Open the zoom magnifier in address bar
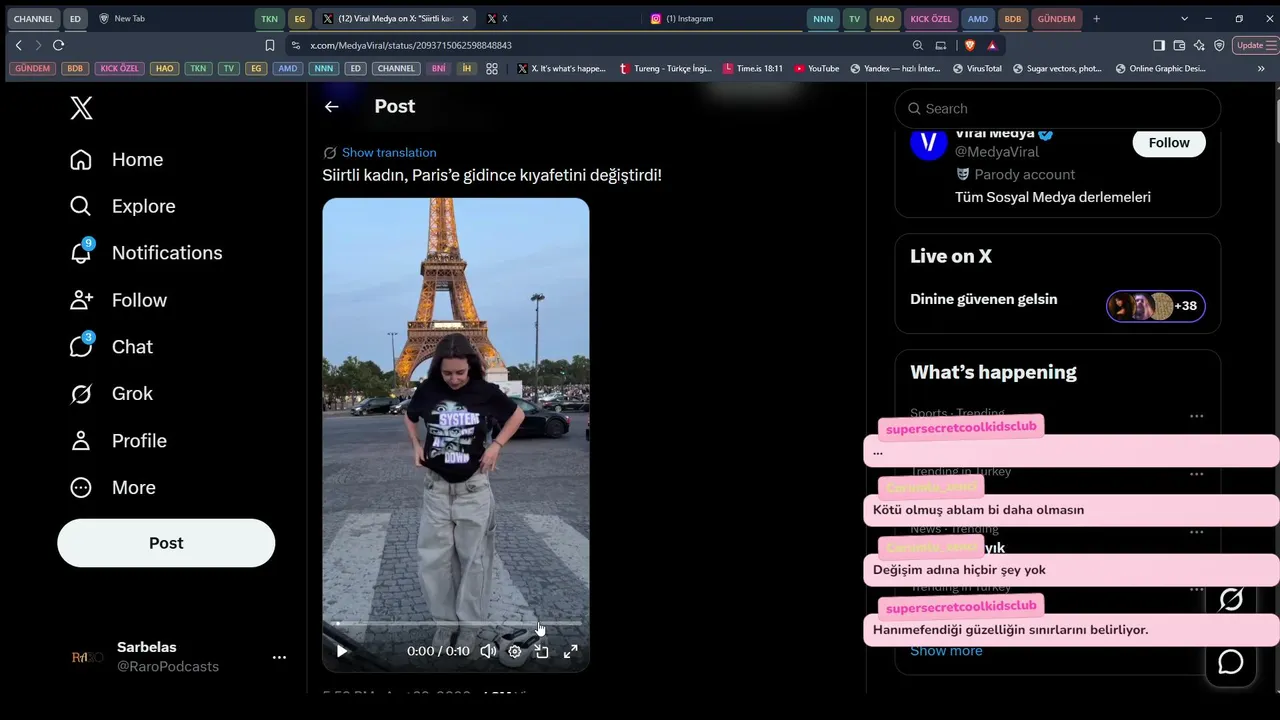 pyautogui.click(x=918, y=45)
